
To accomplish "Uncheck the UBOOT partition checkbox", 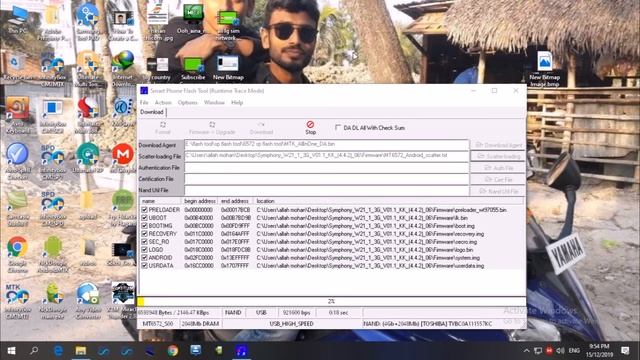I will [144, 218].
